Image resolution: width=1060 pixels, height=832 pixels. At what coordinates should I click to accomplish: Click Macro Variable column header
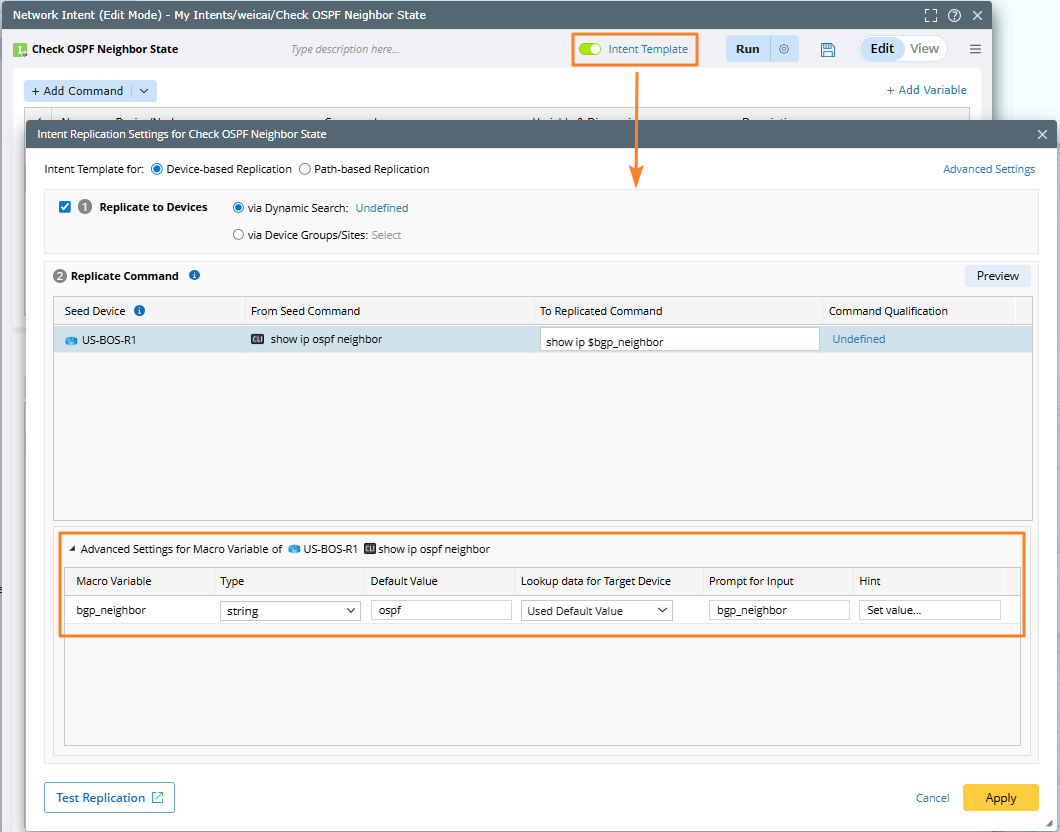pyautogui.click(x=139, y=581)
